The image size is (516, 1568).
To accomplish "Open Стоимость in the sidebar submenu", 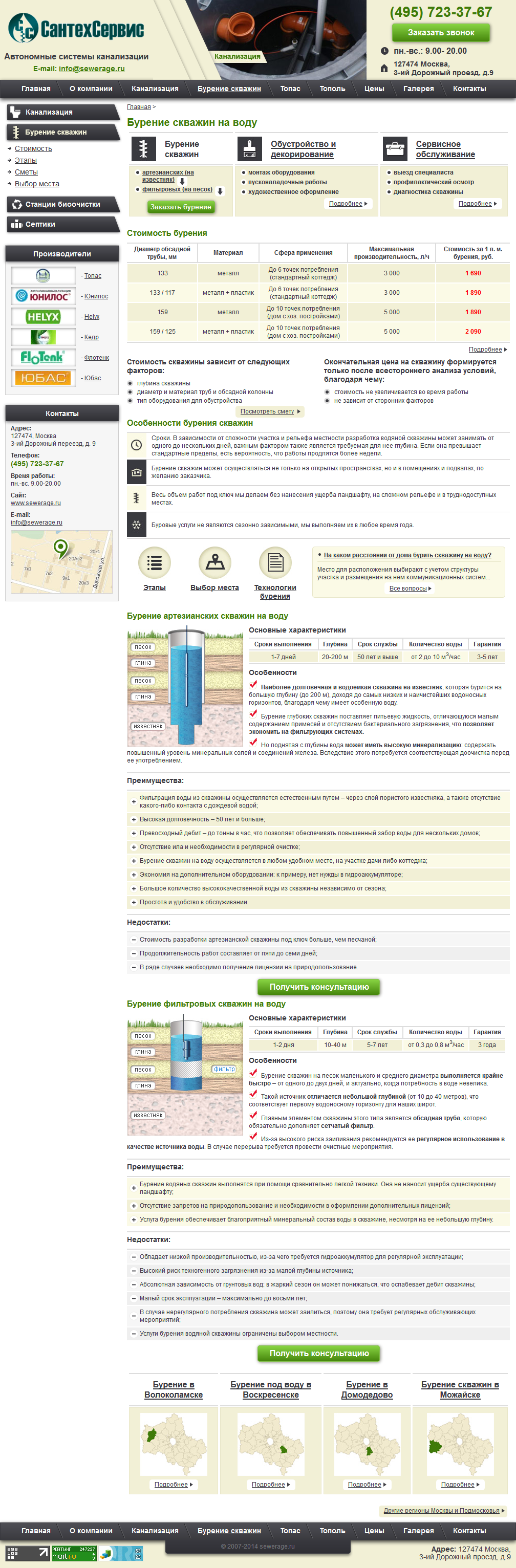I will click(33, 148).
